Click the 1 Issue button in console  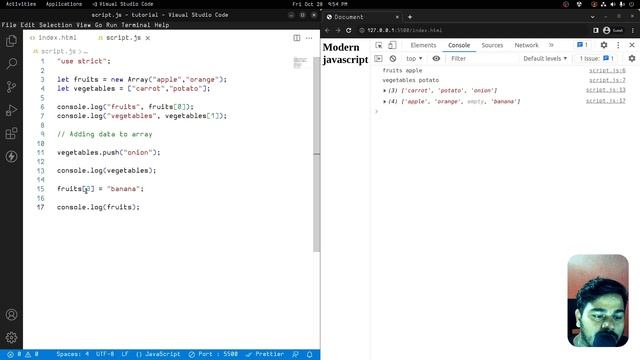point(596,59)
